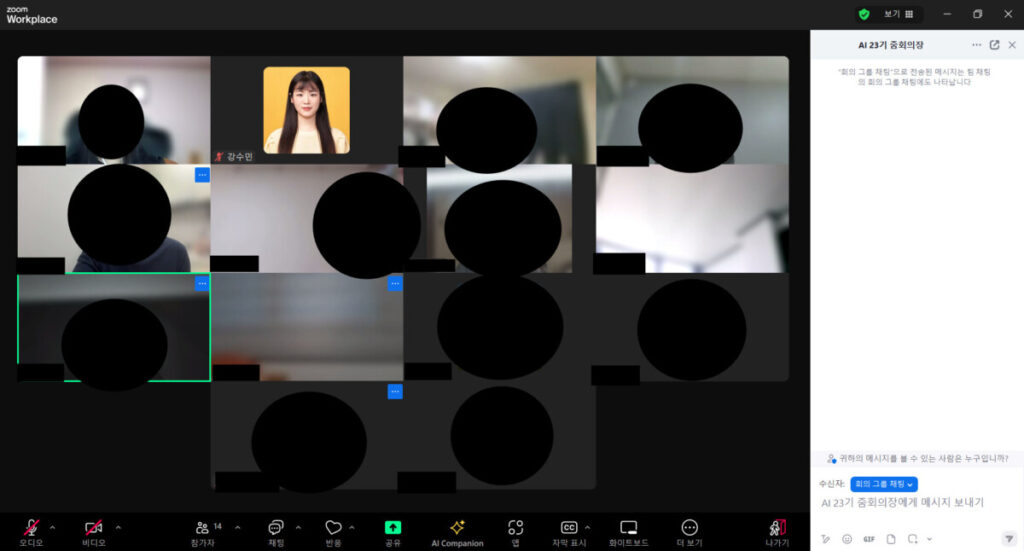
Task: Open the 화이트보드 whiteboard
Action: (628, 528)
